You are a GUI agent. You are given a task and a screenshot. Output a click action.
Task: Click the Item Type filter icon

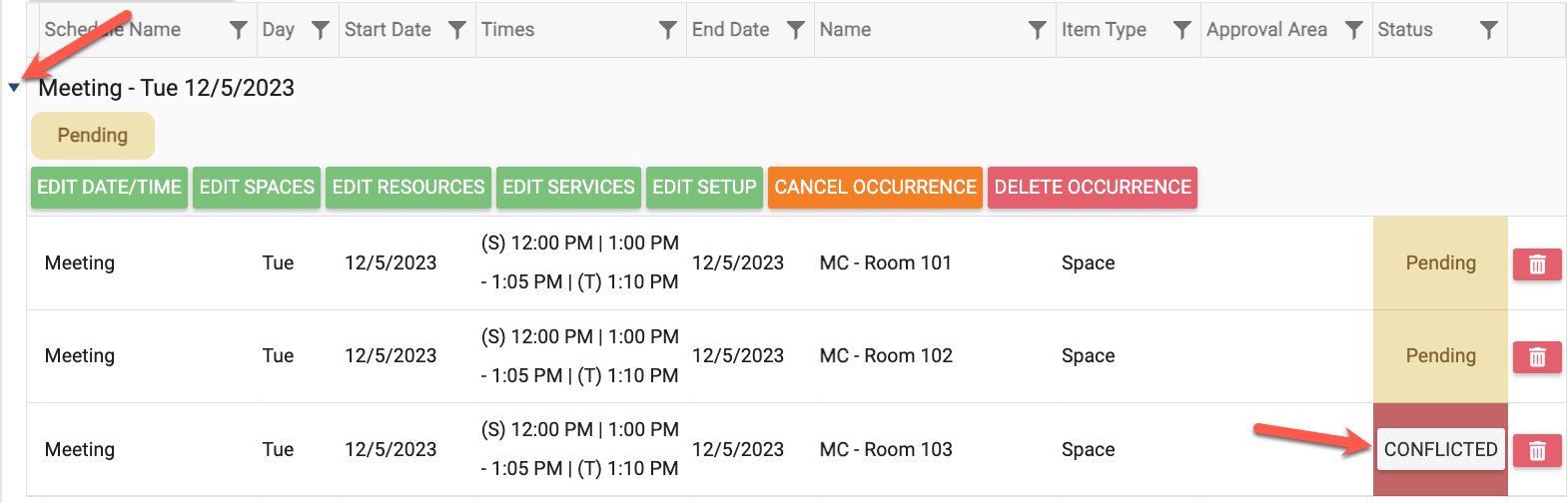(x=1181, y=30)
